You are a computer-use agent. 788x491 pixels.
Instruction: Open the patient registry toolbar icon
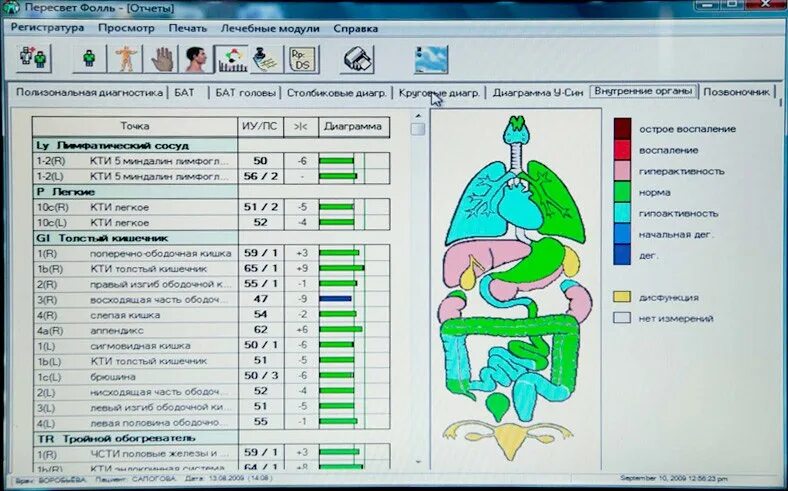(33, 58)
